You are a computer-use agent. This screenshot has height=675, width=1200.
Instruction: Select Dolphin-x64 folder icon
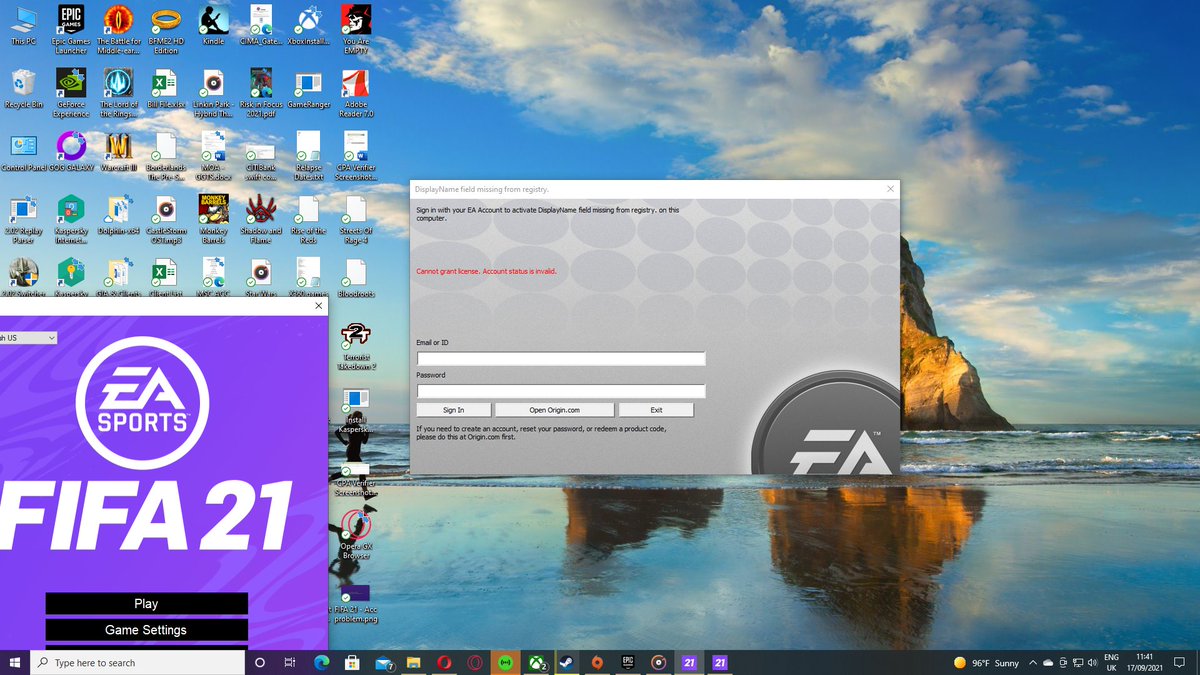coord(119,215)
